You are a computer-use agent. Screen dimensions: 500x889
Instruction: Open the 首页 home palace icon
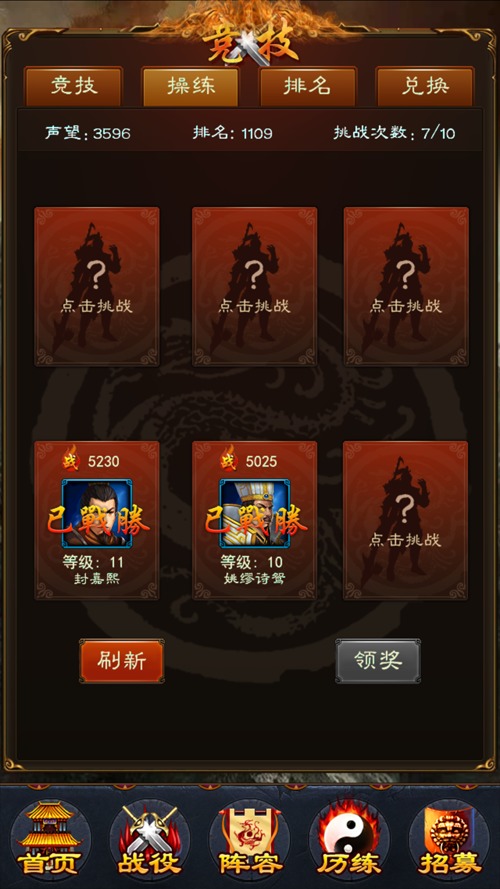50,837
